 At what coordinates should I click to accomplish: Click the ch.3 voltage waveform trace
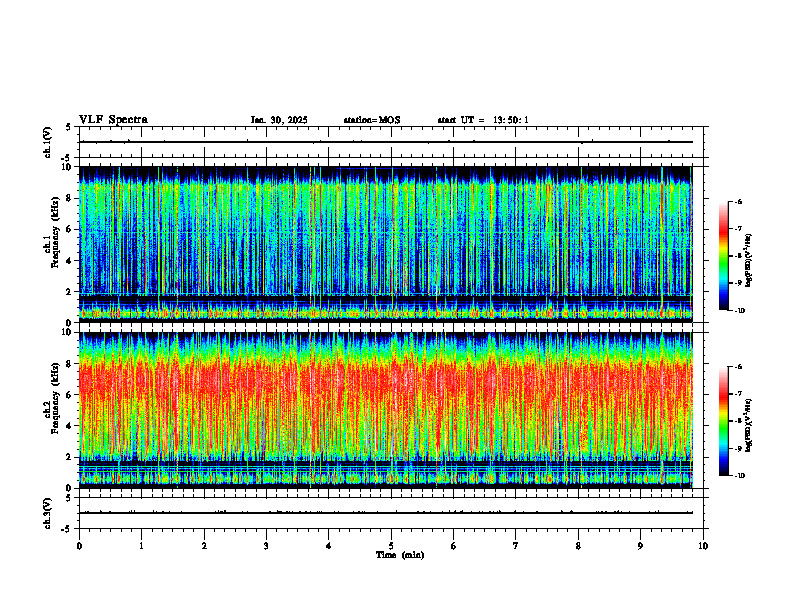pos(386,513)
